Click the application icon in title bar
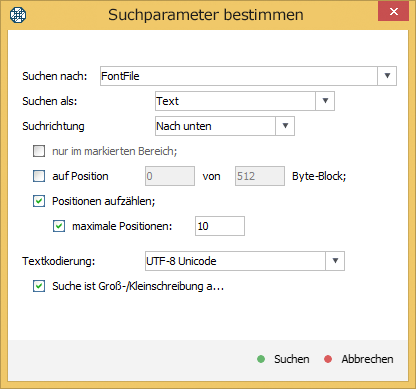This screenshot has height=389, width=416. tap(18, 15)
